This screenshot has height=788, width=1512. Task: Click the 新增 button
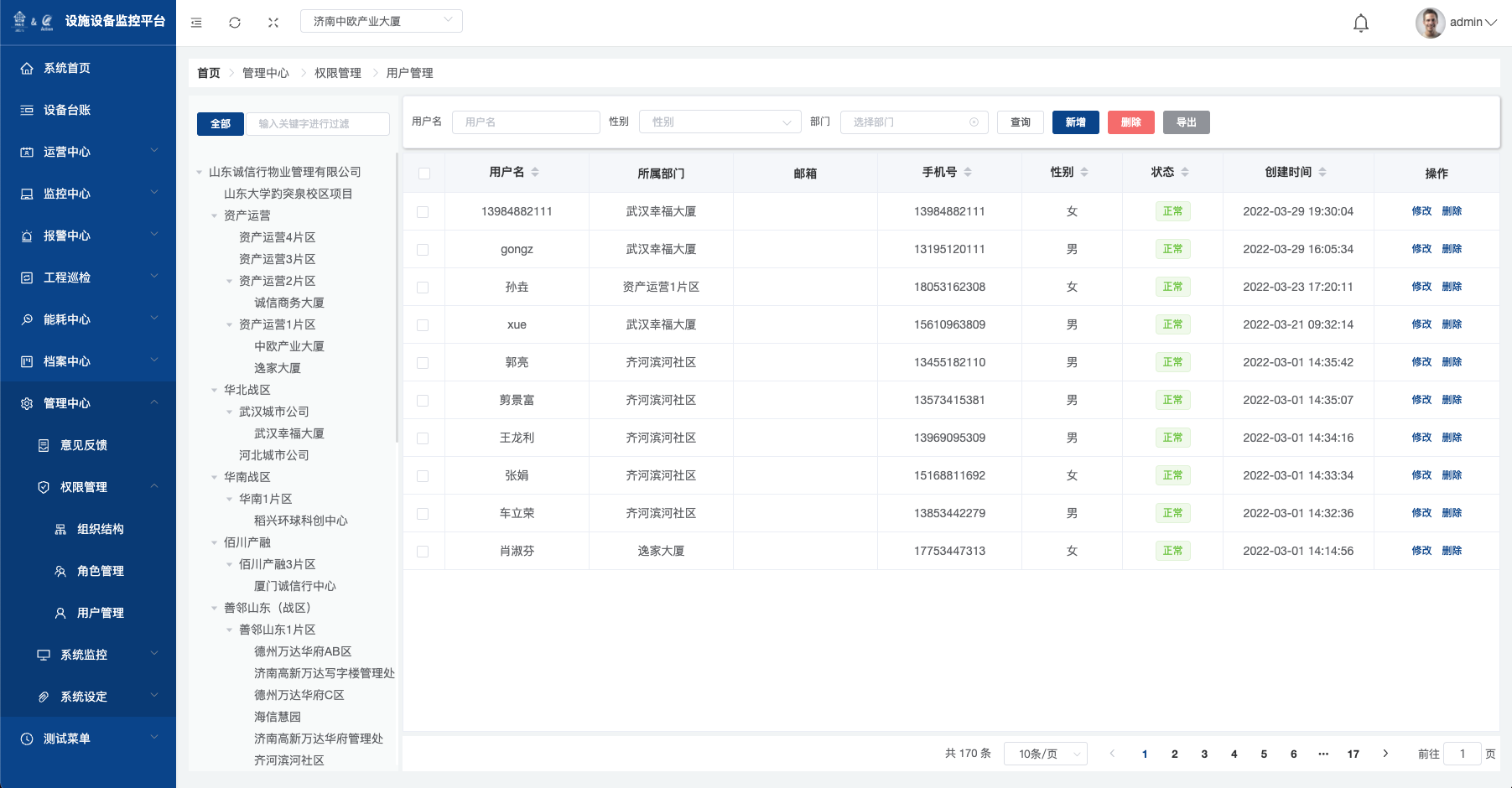1075,122
